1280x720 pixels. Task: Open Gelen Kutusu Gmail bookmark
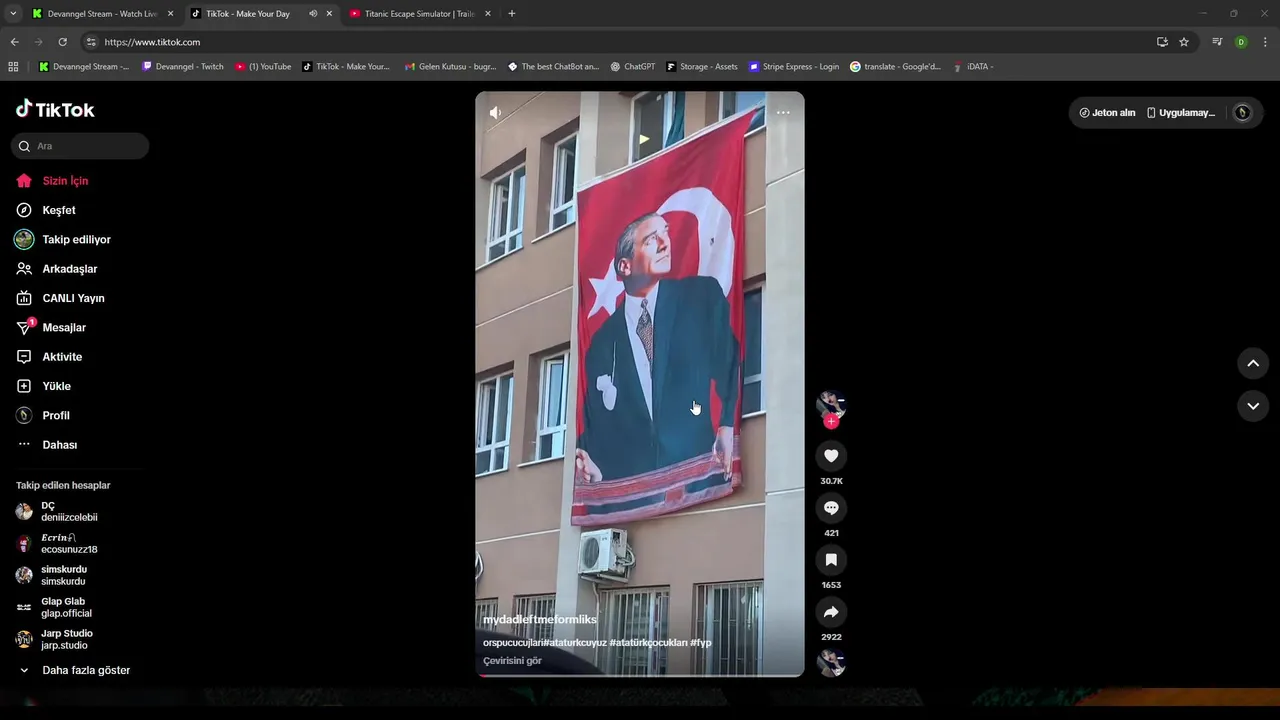point(450,67)
